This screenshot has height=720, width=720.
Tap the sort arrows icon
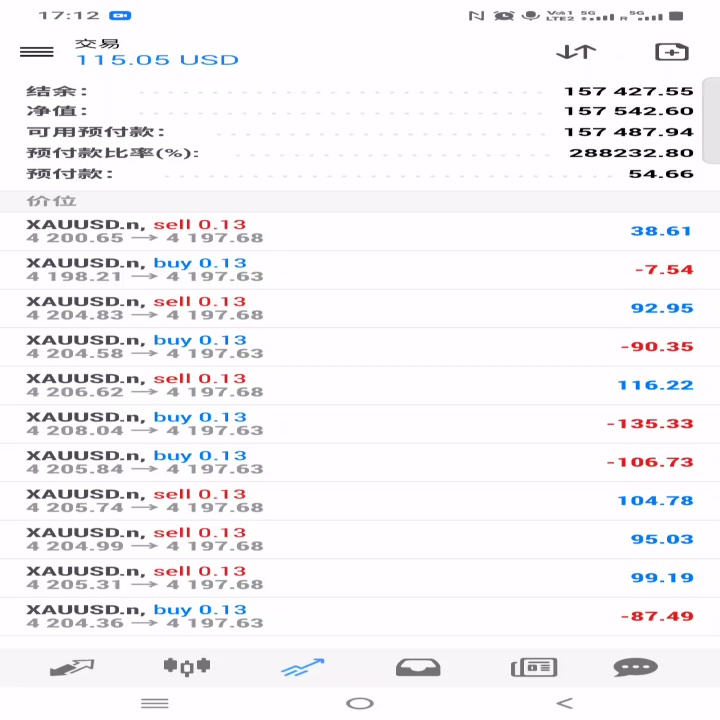tap(576, 52)
